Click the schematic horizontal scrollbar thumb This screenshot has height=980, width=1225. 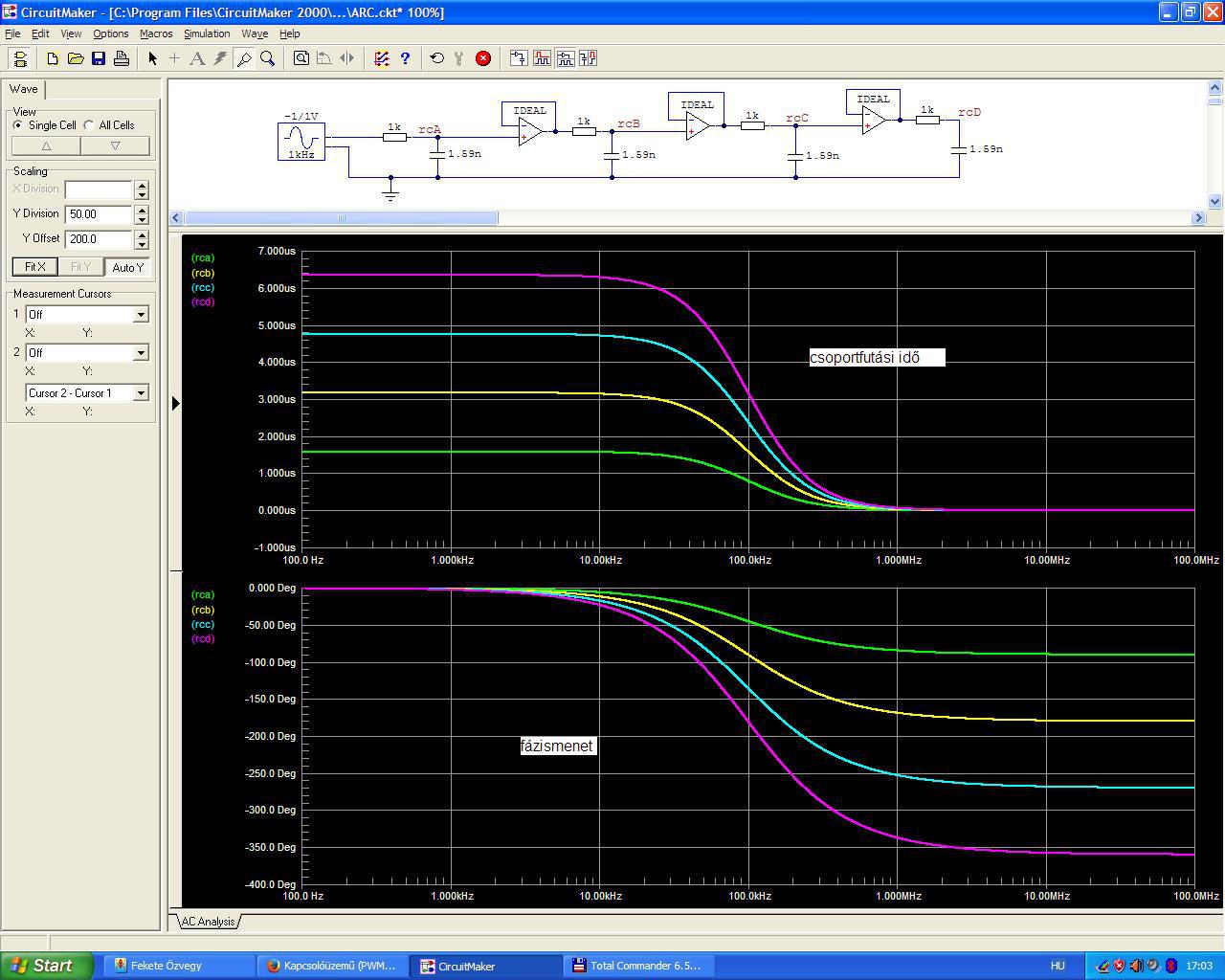[340, 218]
